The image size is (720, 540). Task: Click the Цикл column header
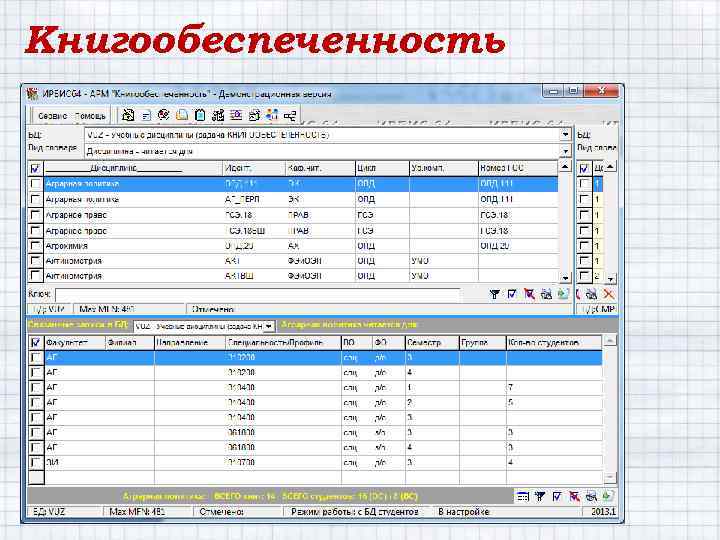(x=382, y=169)
